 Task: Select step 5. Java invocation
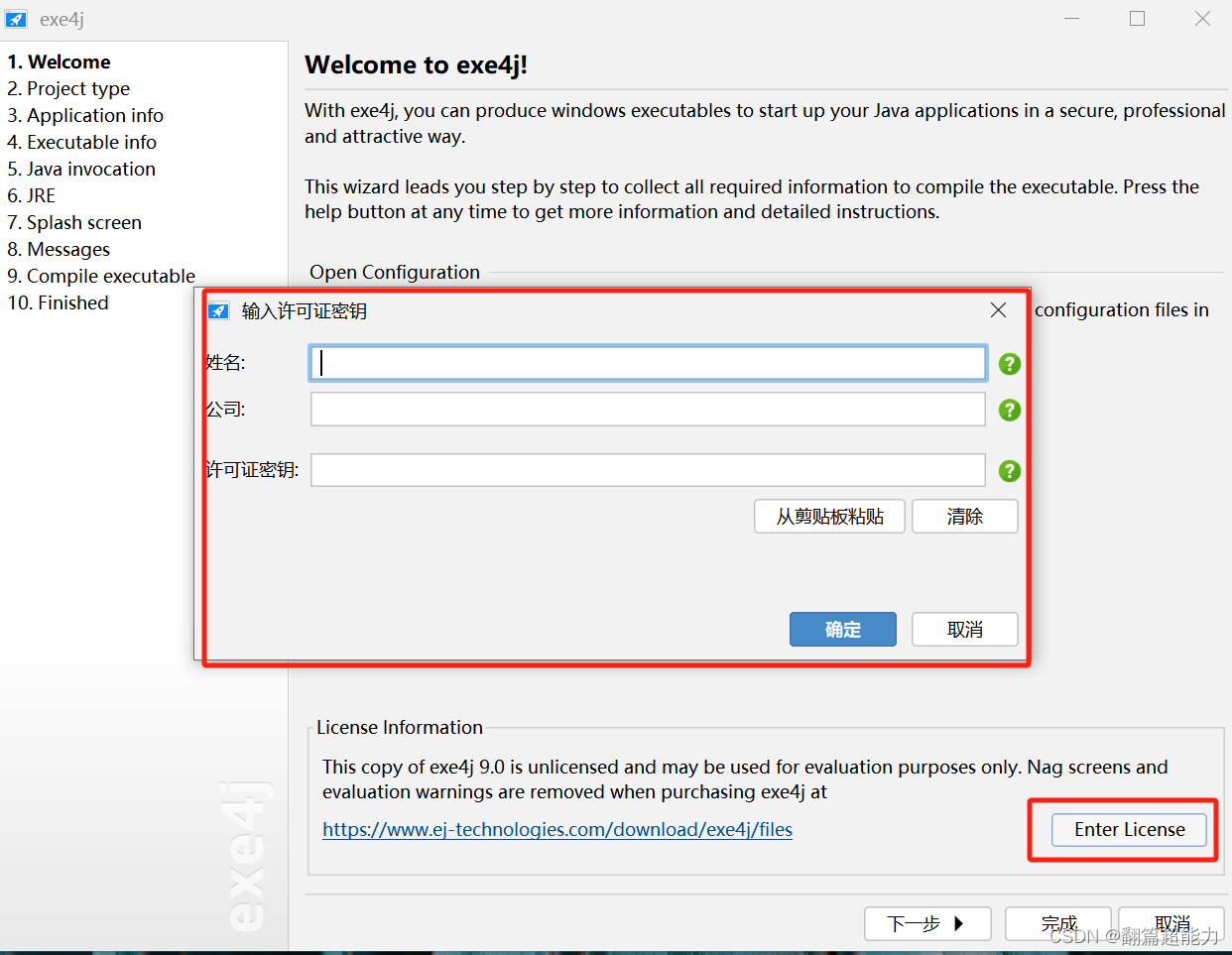click(81, 169)
